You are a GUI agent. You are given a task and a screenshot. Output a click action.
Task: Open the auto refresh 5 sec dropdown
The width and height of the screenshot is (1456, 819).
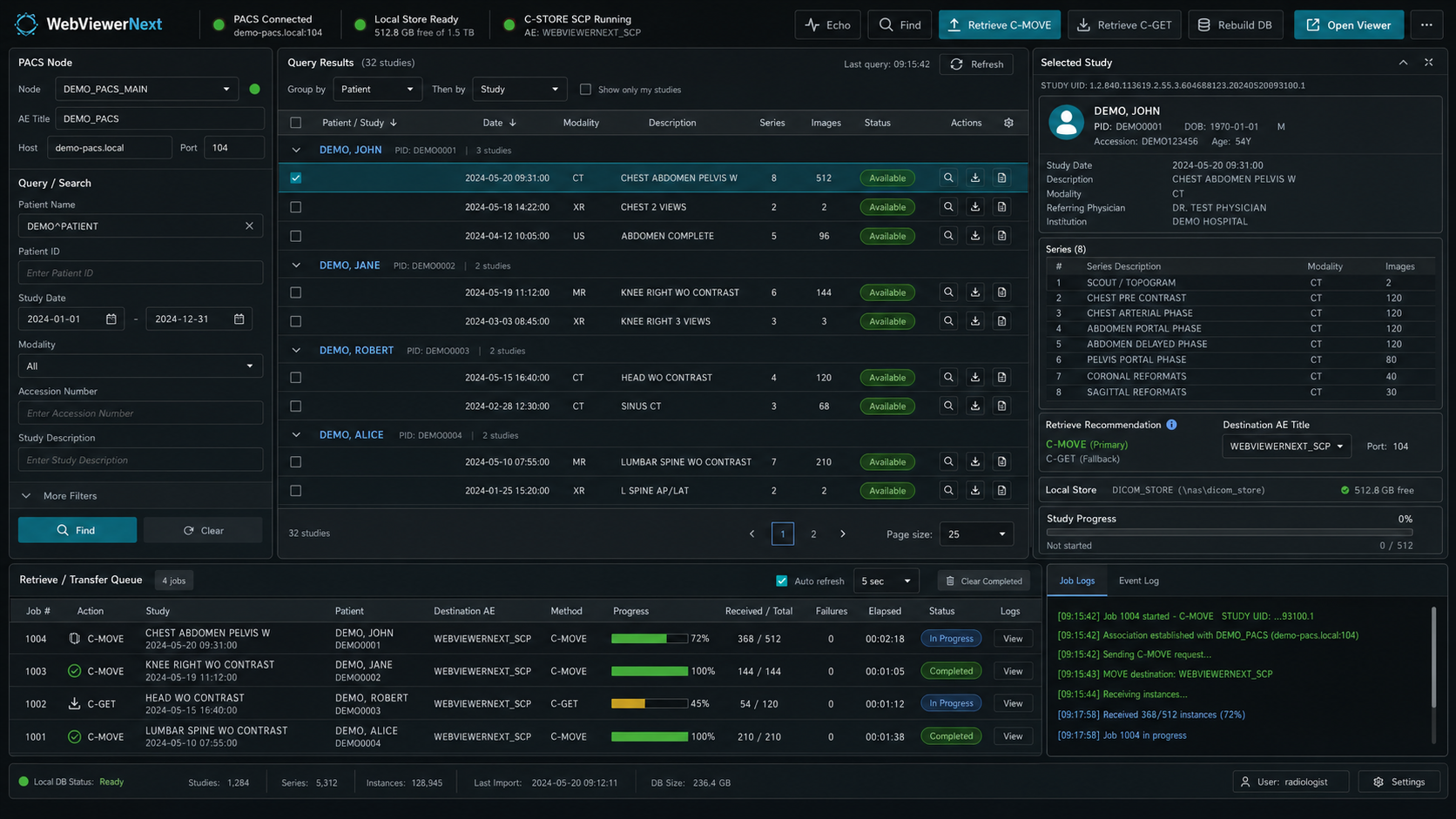point(886,581)
